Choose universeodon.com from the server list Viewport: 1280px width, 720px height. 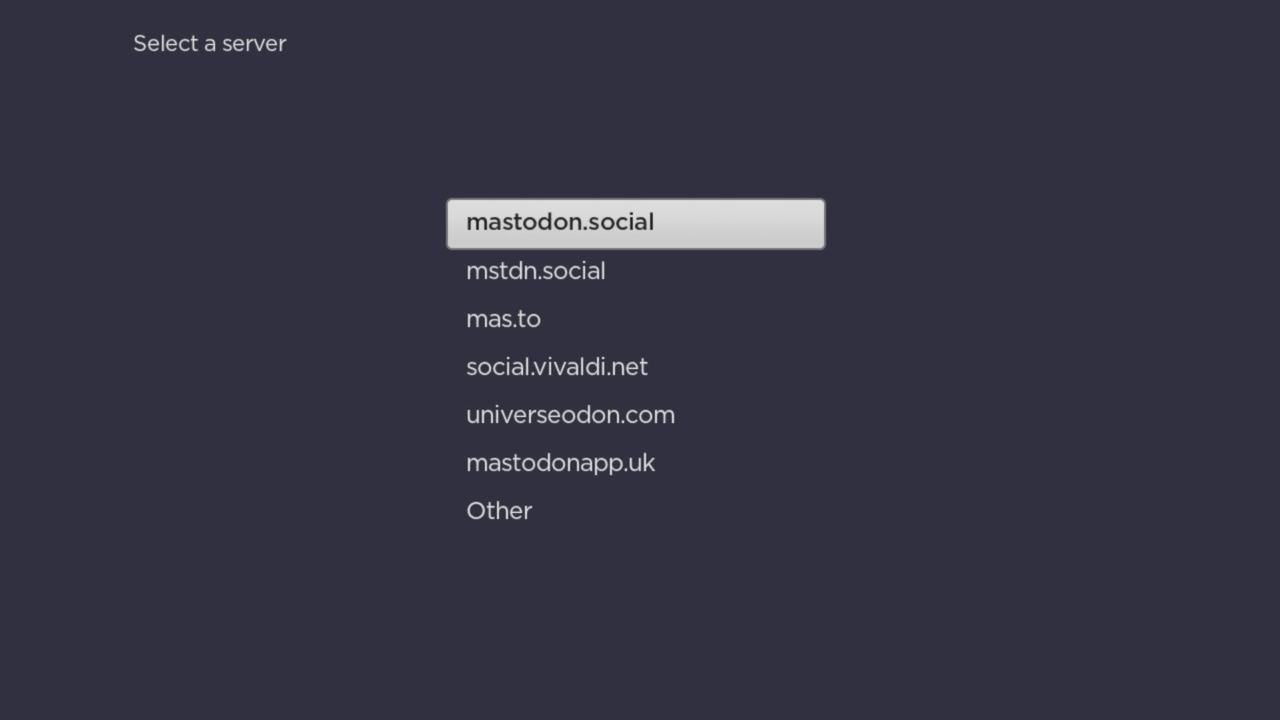point(570,414)
